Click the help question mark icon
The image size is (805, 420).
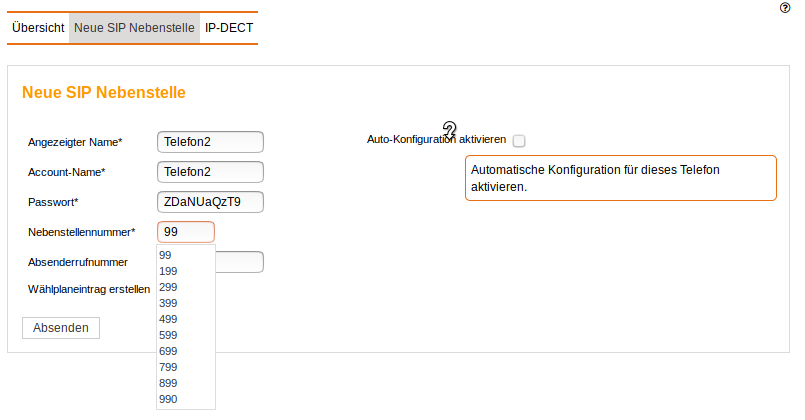(784, 8)
